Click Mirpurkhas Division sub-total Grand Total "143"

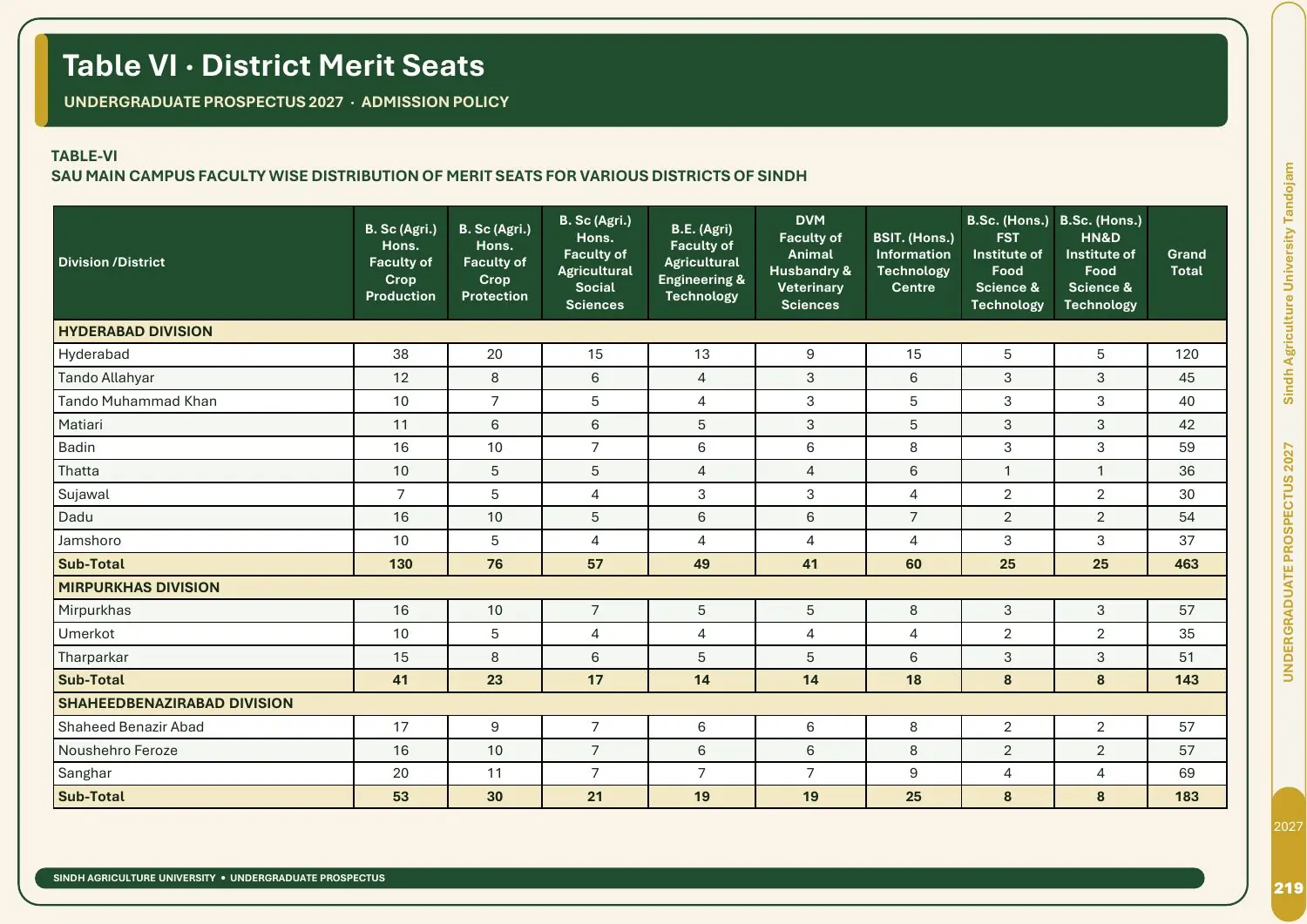click(x=1187, y=680)
